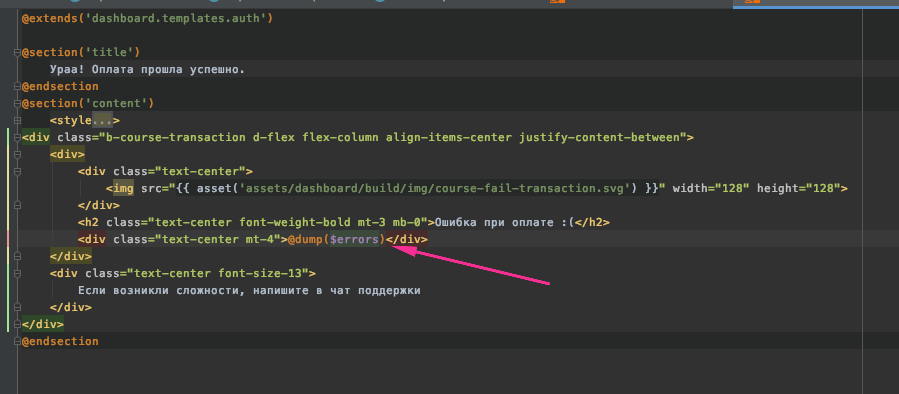Collapse the @section('title') fold marker

coord(17,53)
